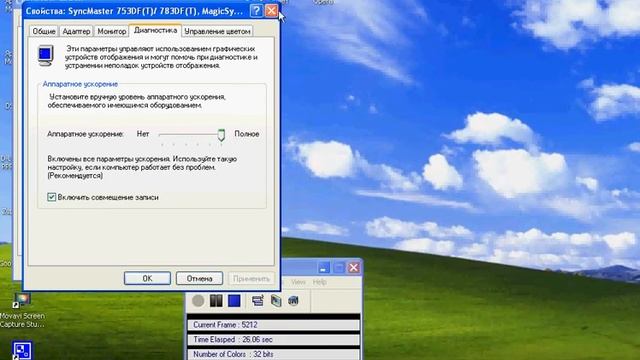Open the screen annotations toolbar icon
The image size is (640, 360).
point(258,301)
